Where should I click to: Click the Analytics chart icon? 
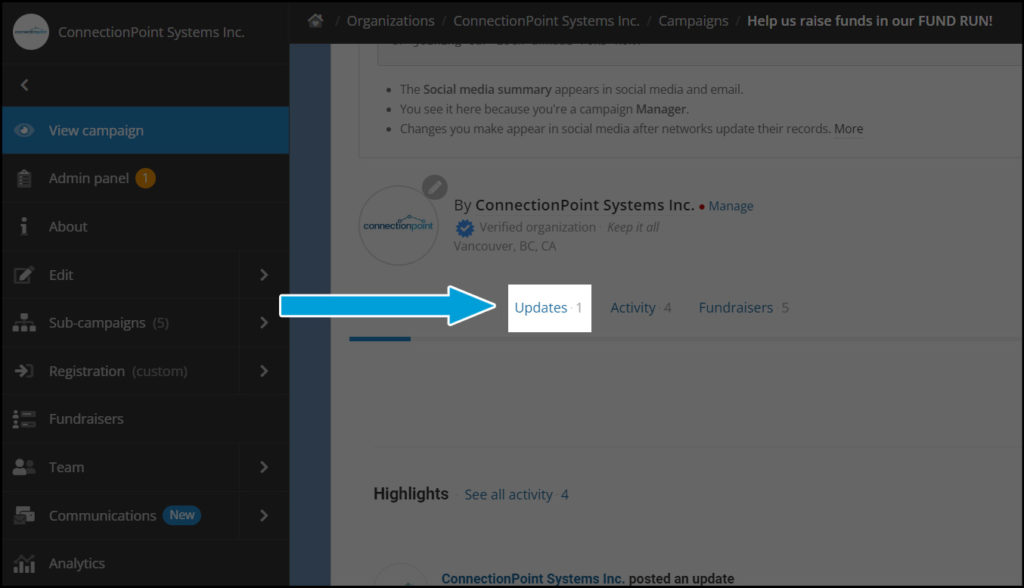(24, 563)
